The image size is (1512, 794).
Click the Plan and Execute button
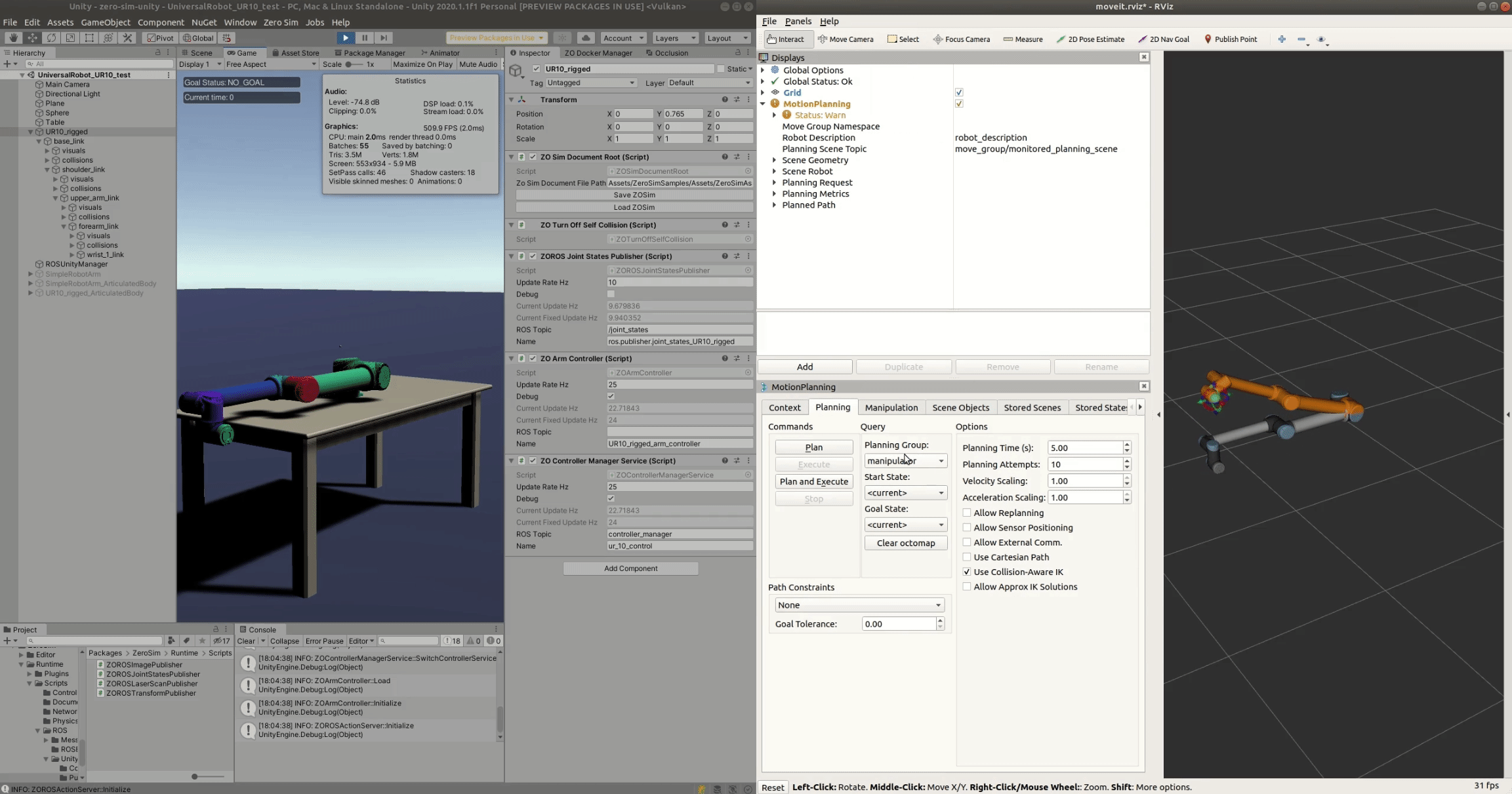(x=813, y=481)
